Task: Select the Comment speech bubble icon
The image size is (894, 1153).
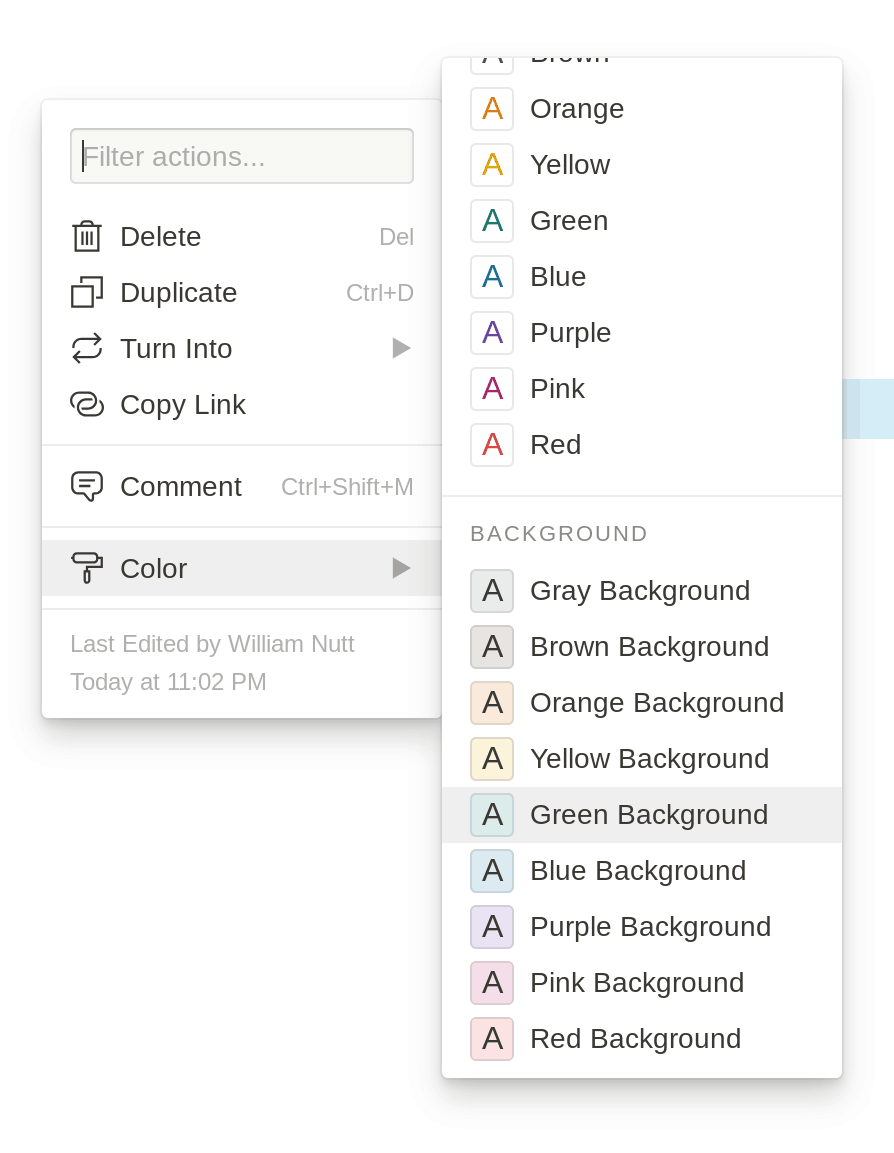Action: pyautogui.click(x=88, y=486)
